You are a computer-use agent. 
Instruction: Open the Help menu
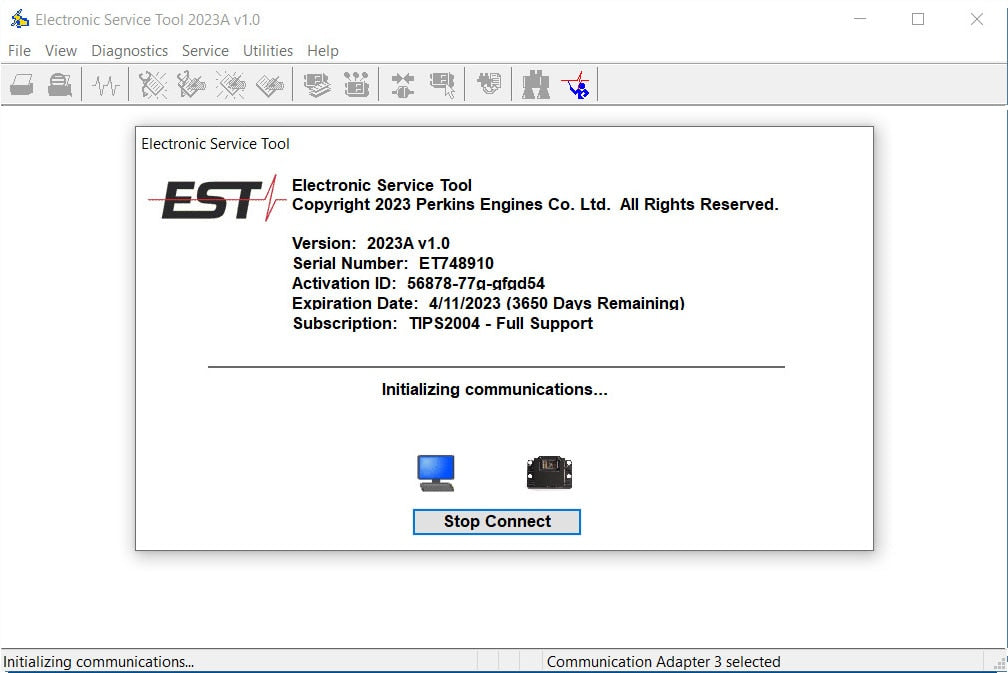pyautogui.click(x=322, y=50)
